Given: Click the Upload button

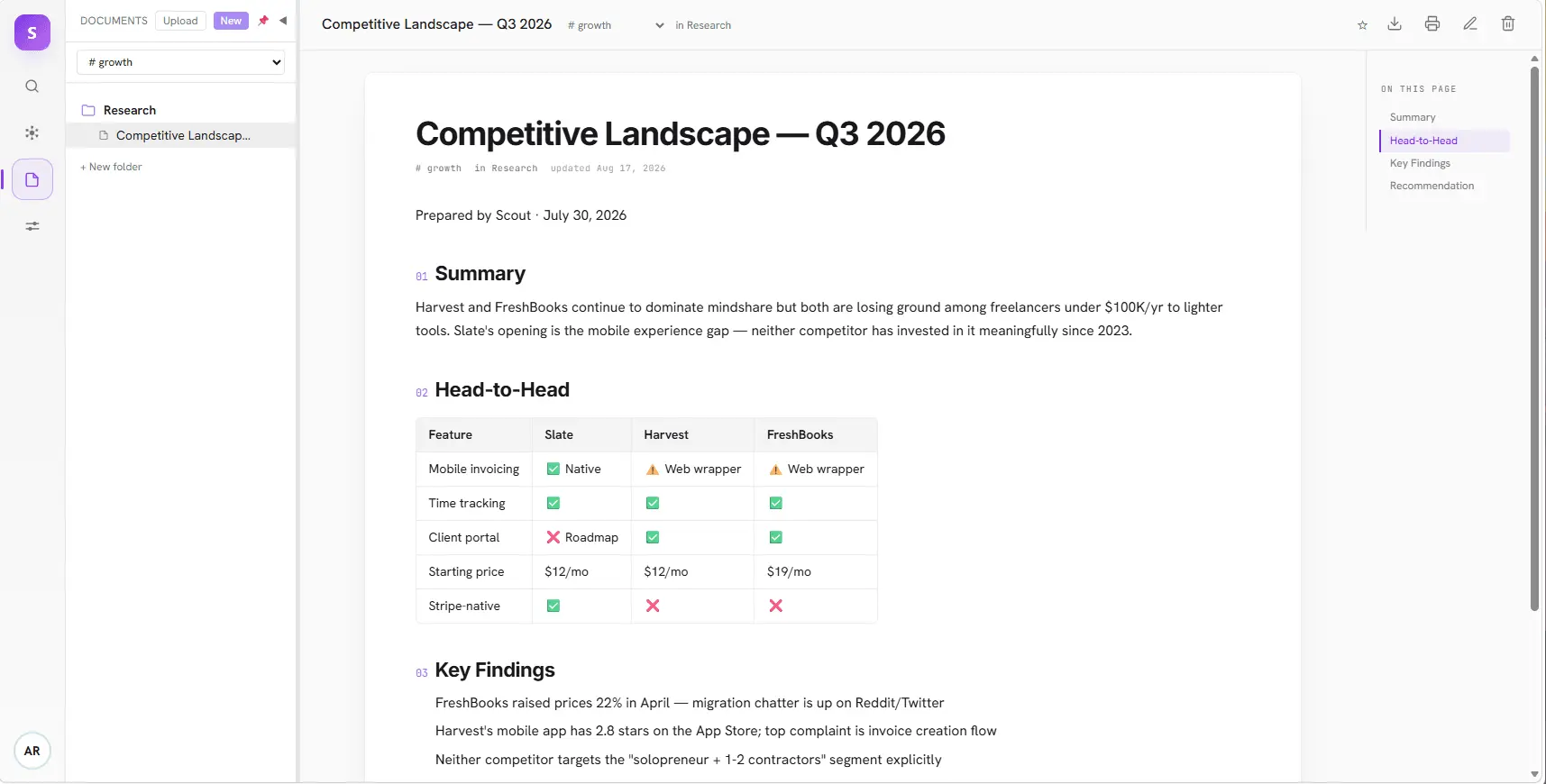Looking at the screenshot, I should pyautogui.click(x=180, y=21).
